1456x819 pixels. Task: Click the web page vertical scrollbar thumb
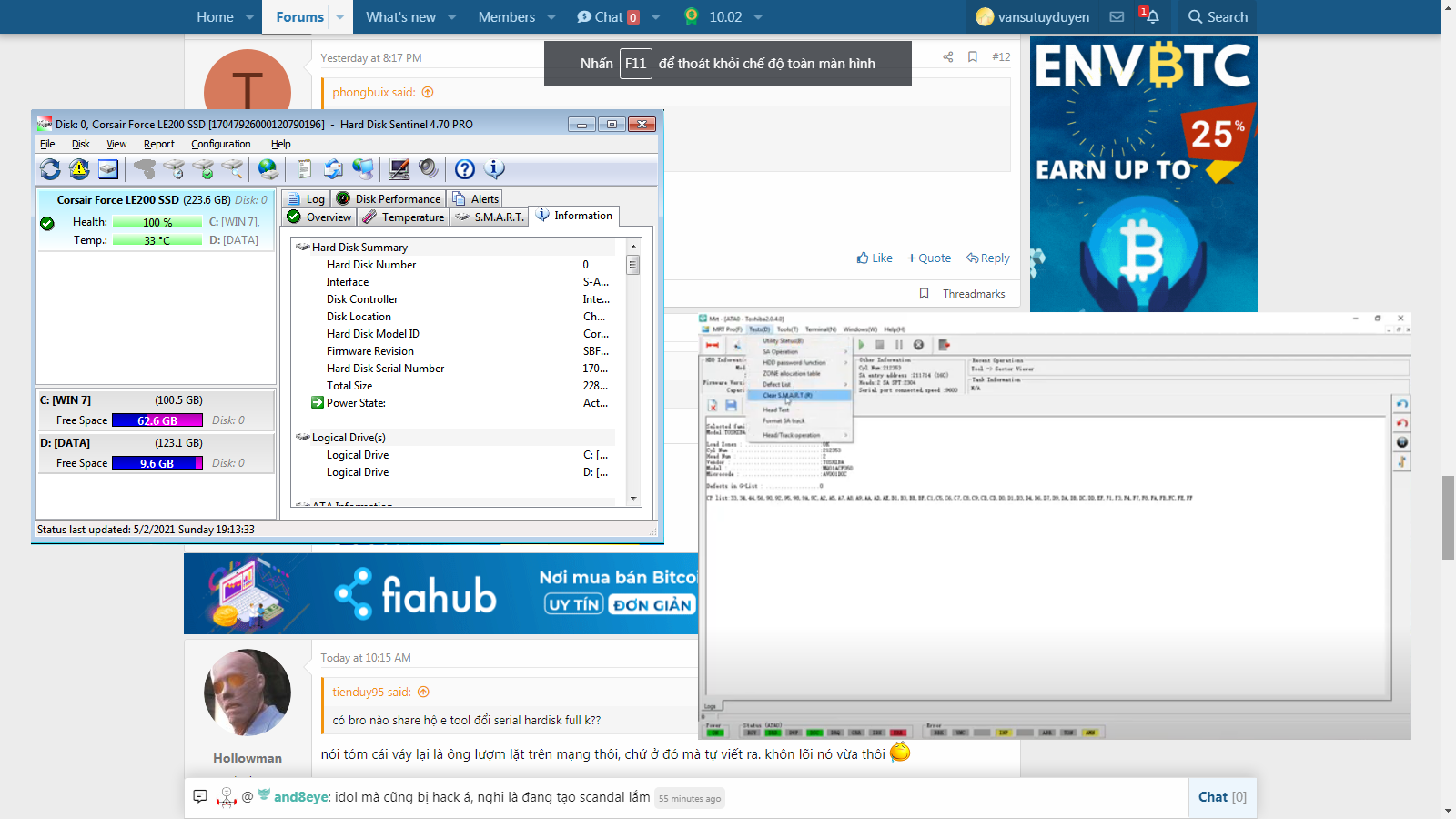pos(1448,517)
